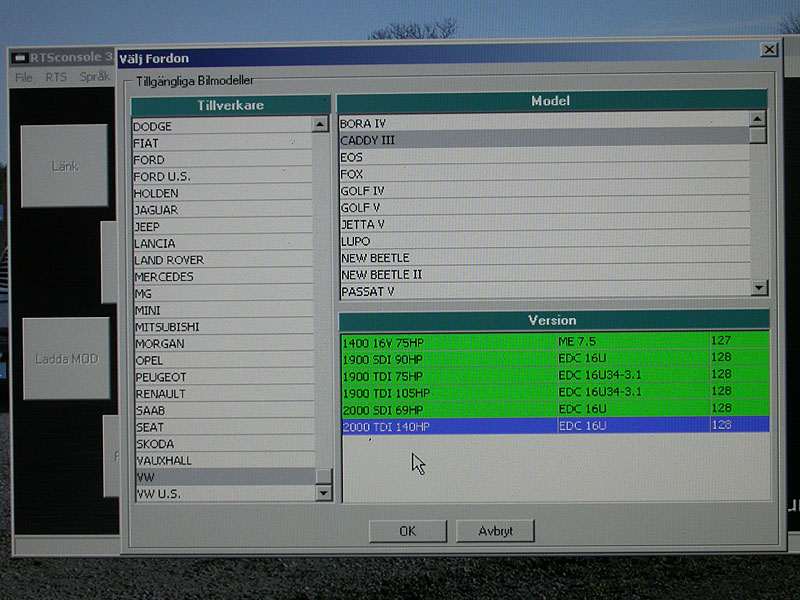Select the FORD U.S. manufacturer

pos(222,177)
